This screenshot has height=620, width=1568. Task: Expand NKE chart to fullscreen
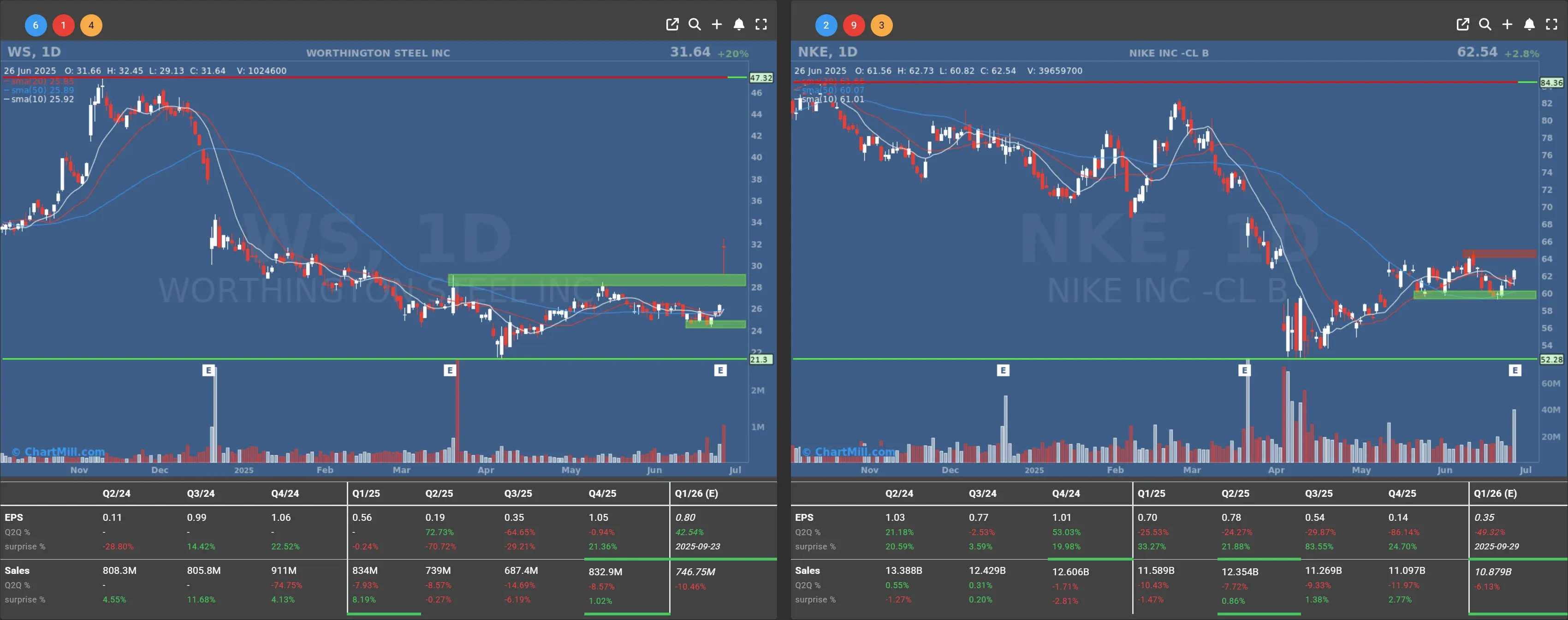(1551, 24)
